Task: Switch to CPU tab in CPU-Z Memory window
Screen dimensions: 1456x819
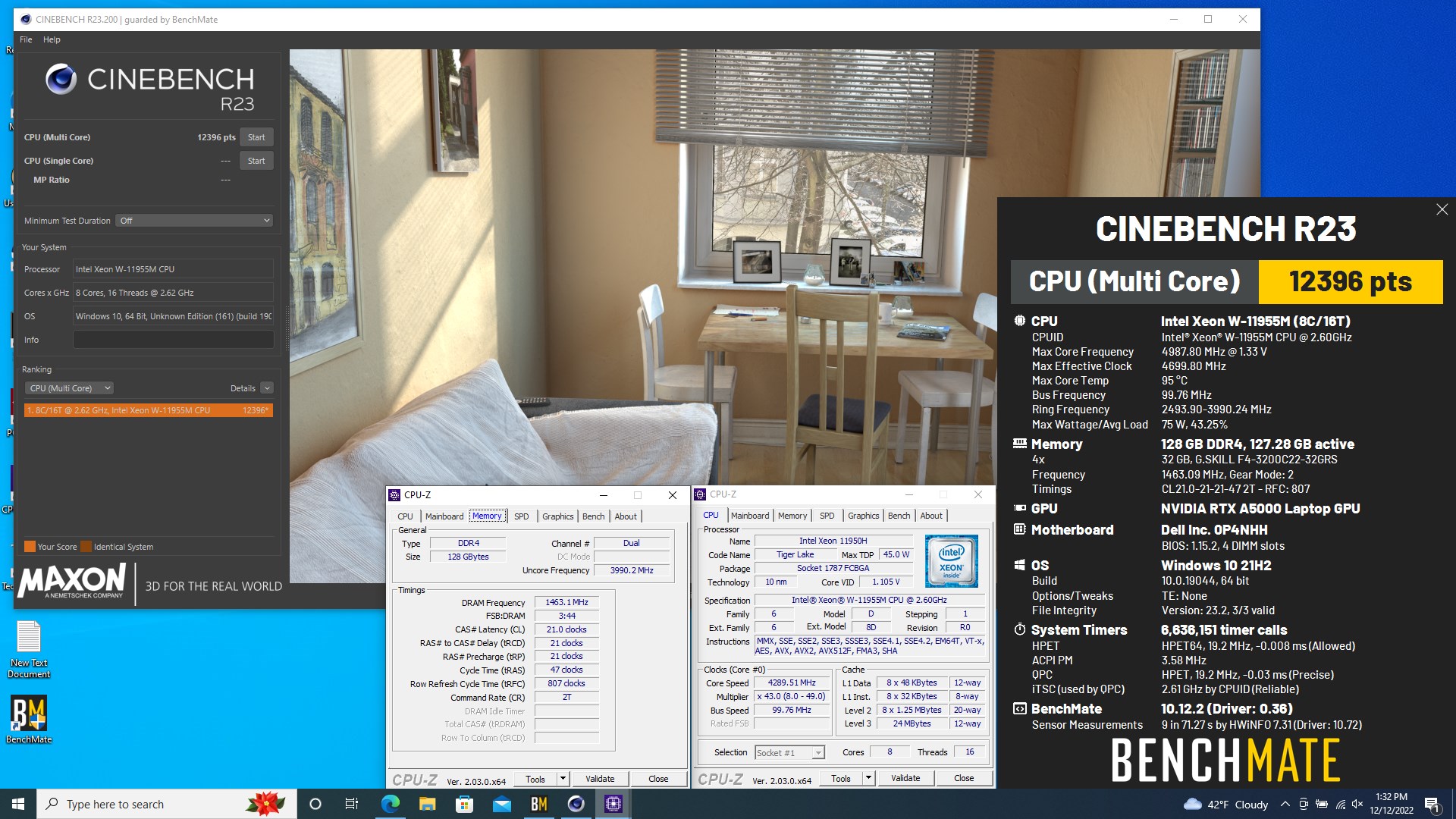Action: tap(406, 516)
